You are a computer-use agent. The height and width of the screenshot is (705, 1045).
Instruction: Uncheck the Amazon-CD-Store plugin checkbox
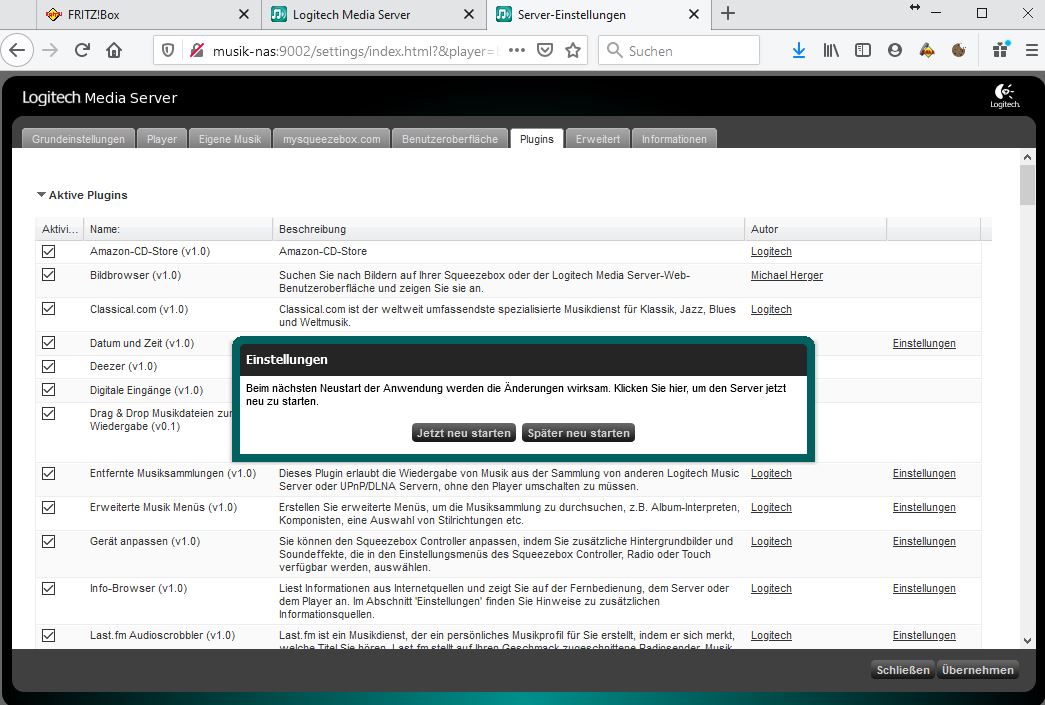[49, 251]
